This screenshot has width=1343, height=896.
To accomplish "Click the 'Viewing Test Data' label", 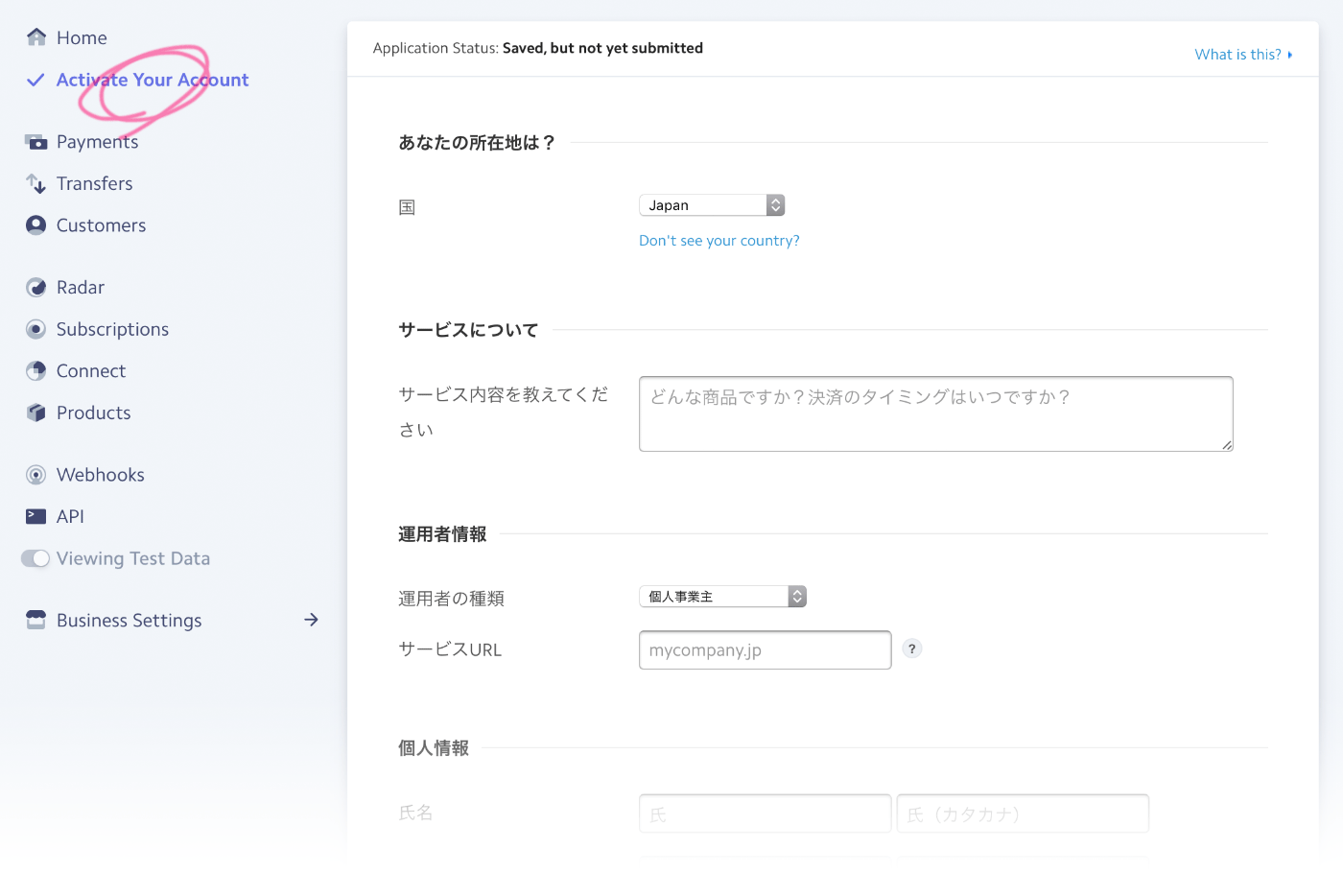I will pos(133,558).
